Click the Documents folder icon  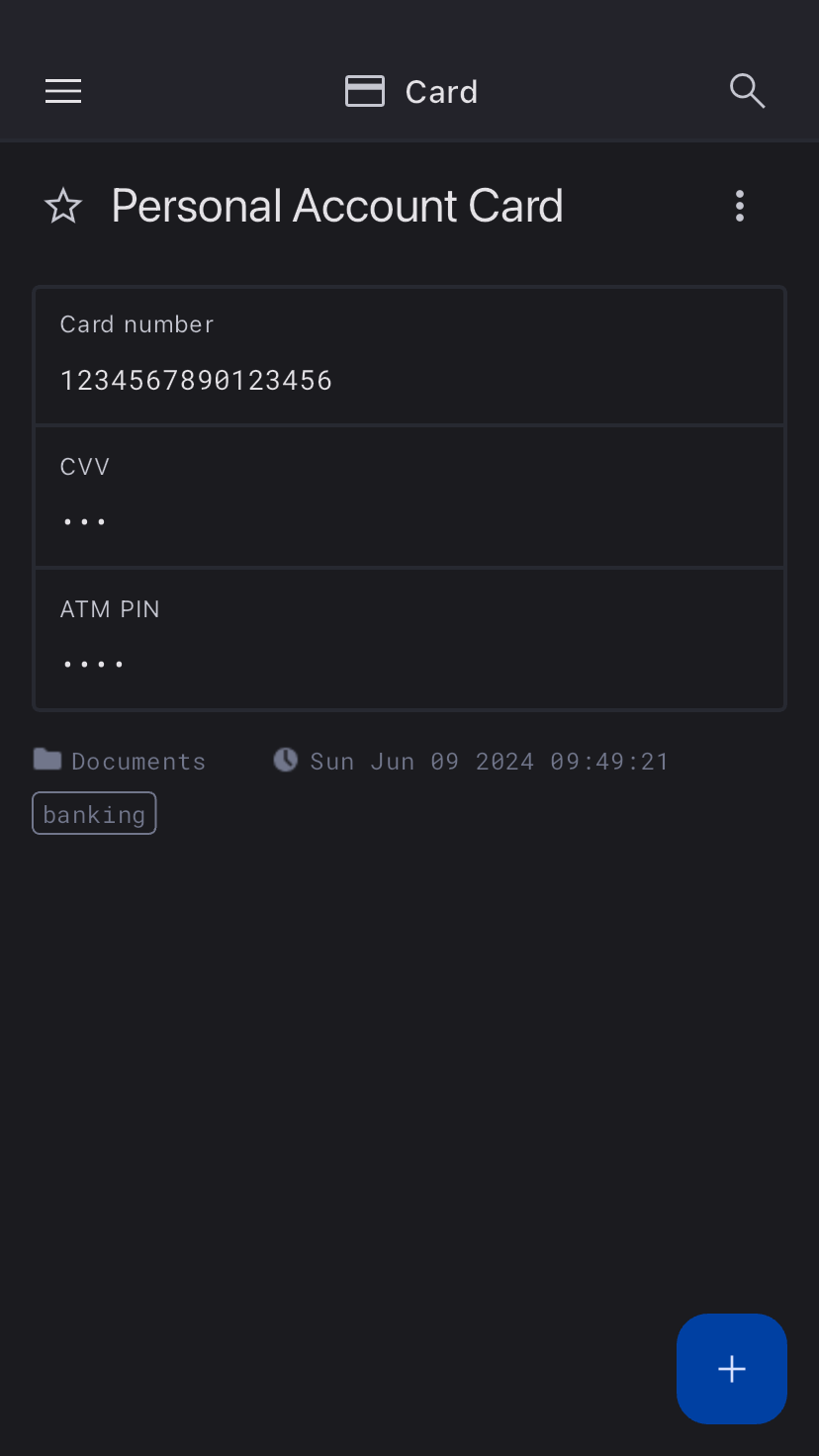click(x=46, y=760)
